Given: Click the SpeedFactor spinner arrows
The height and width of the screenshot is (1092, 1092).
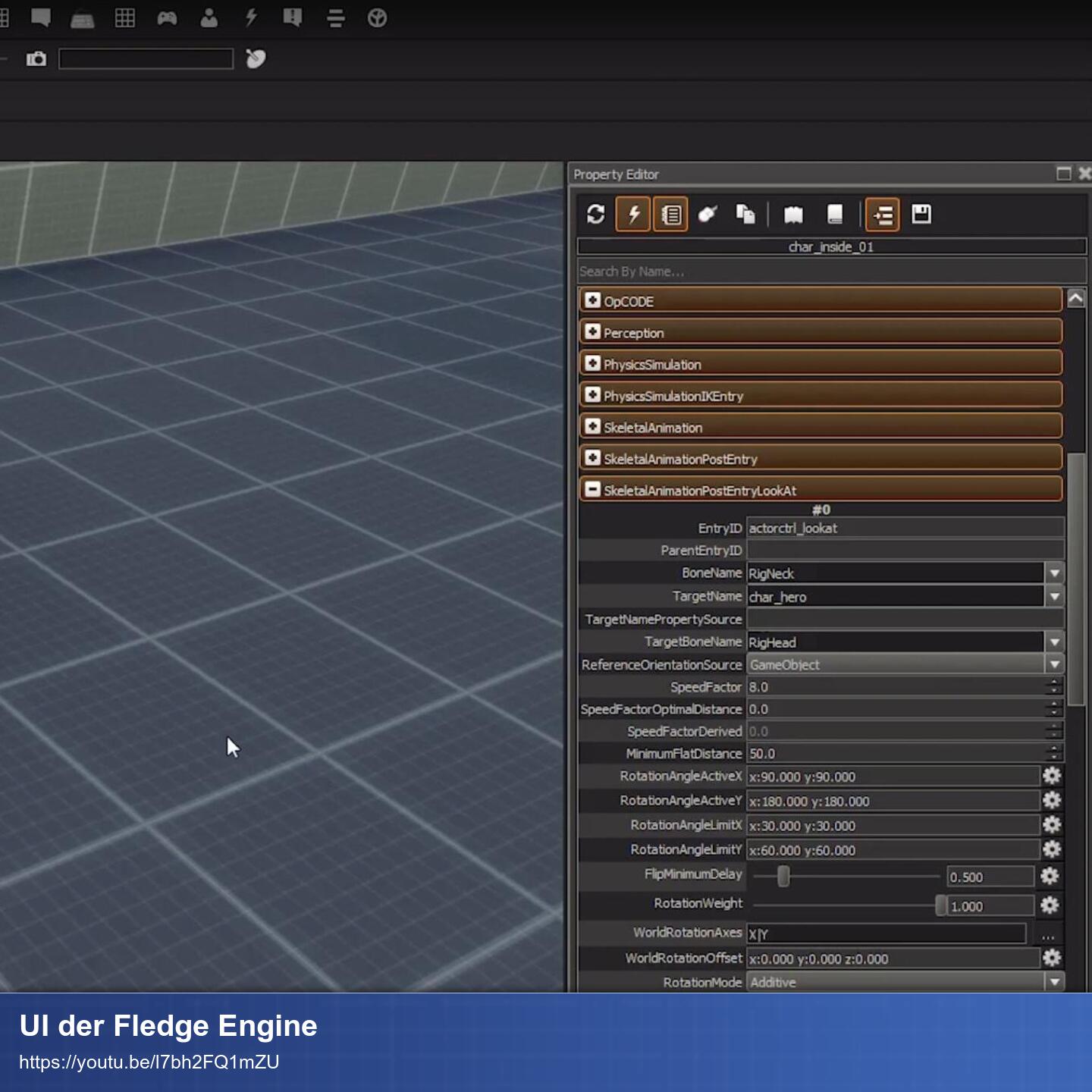Looking at the screenshot, I should [x=1054, y=687].
